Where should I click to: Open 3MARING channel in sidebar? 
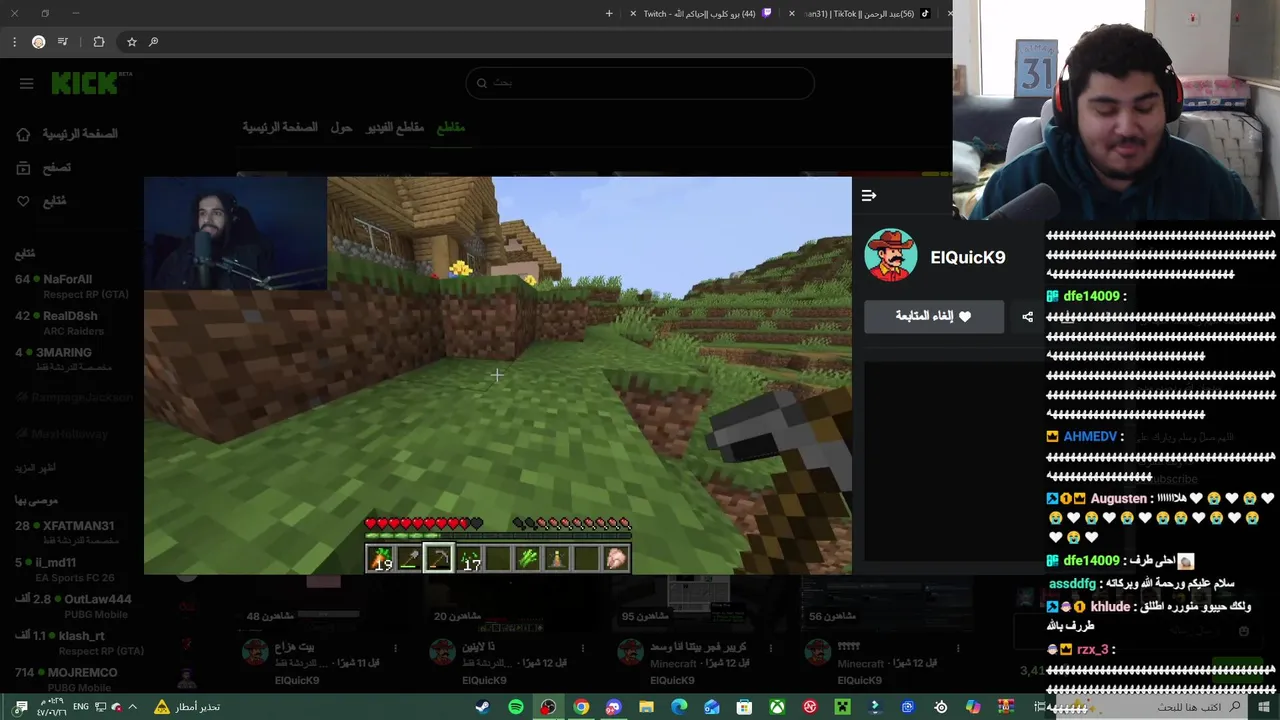(x=66, y=359)
